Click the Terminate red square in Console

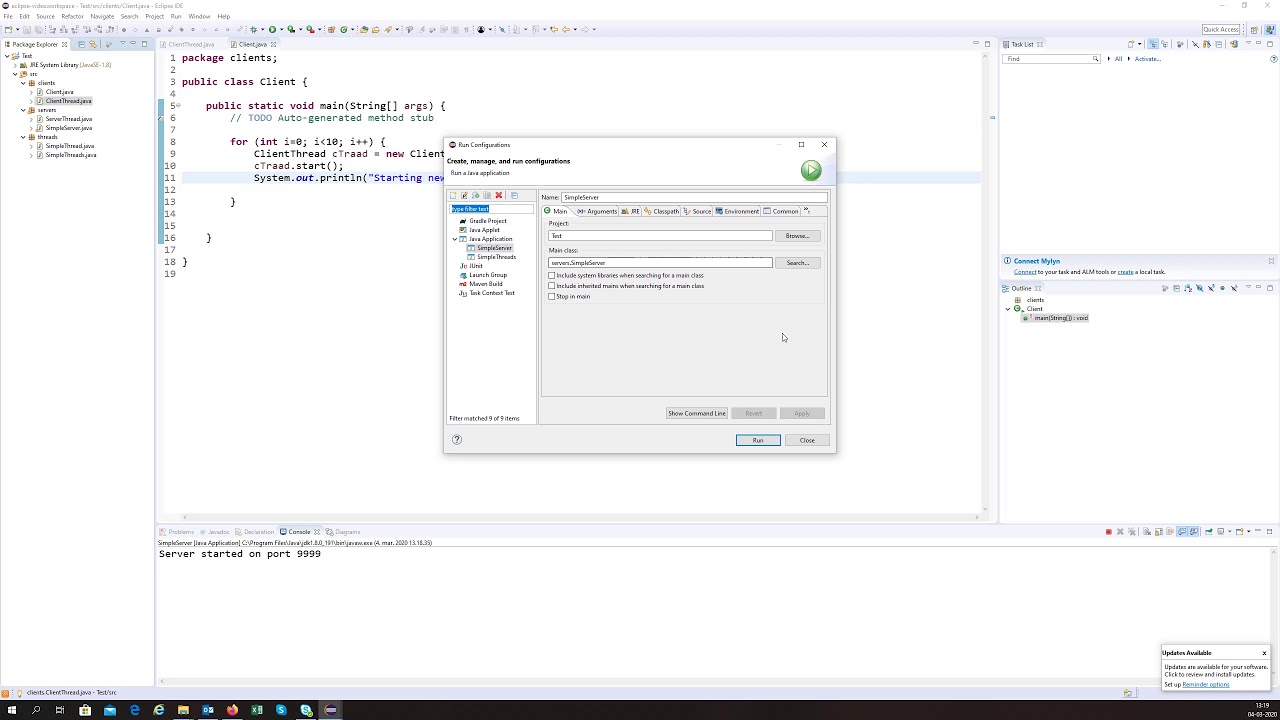pos(1108,531)
